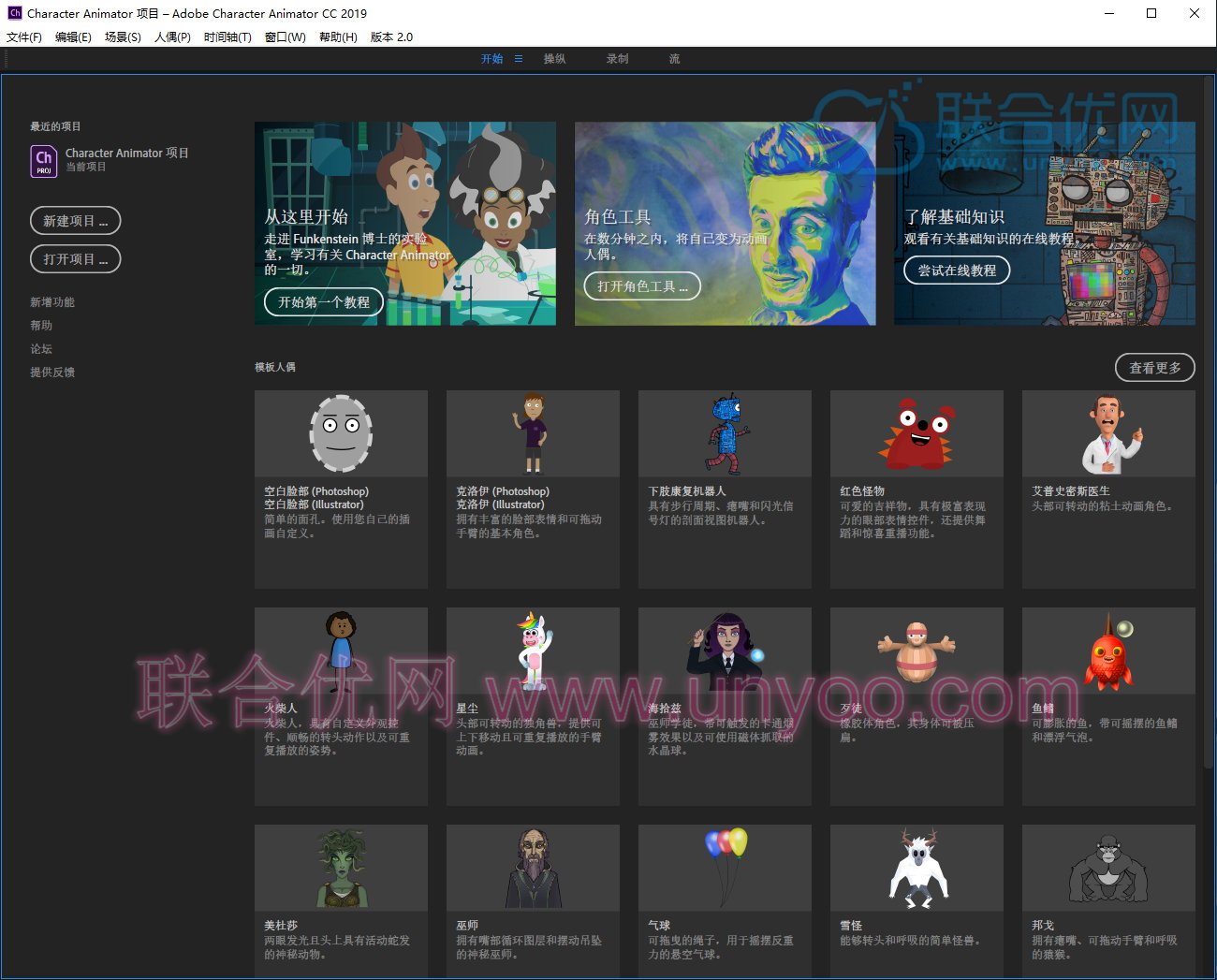Select the Hazel (海拾兹) wizard apprentice thumbnail
Image resolution: width=1217 pixels, height=980 pixels.
tap(725, 651)
